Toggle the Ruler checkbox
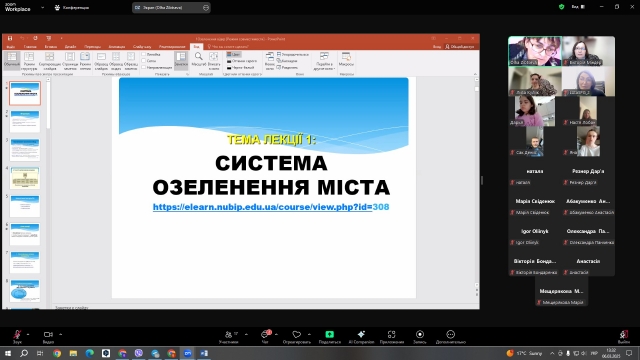640x360 pixels. tap(144, 54)
